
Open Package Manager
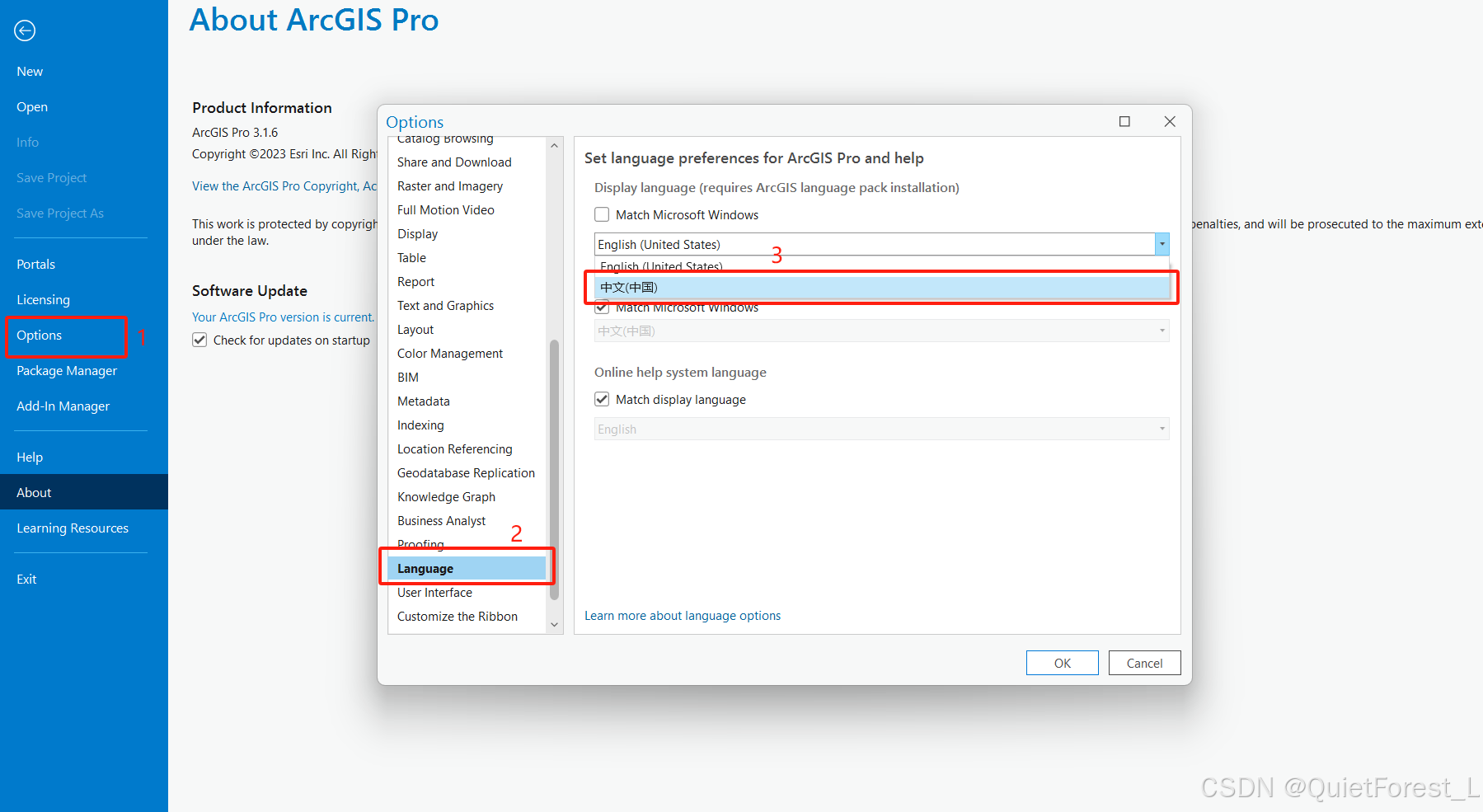[67, 371]
